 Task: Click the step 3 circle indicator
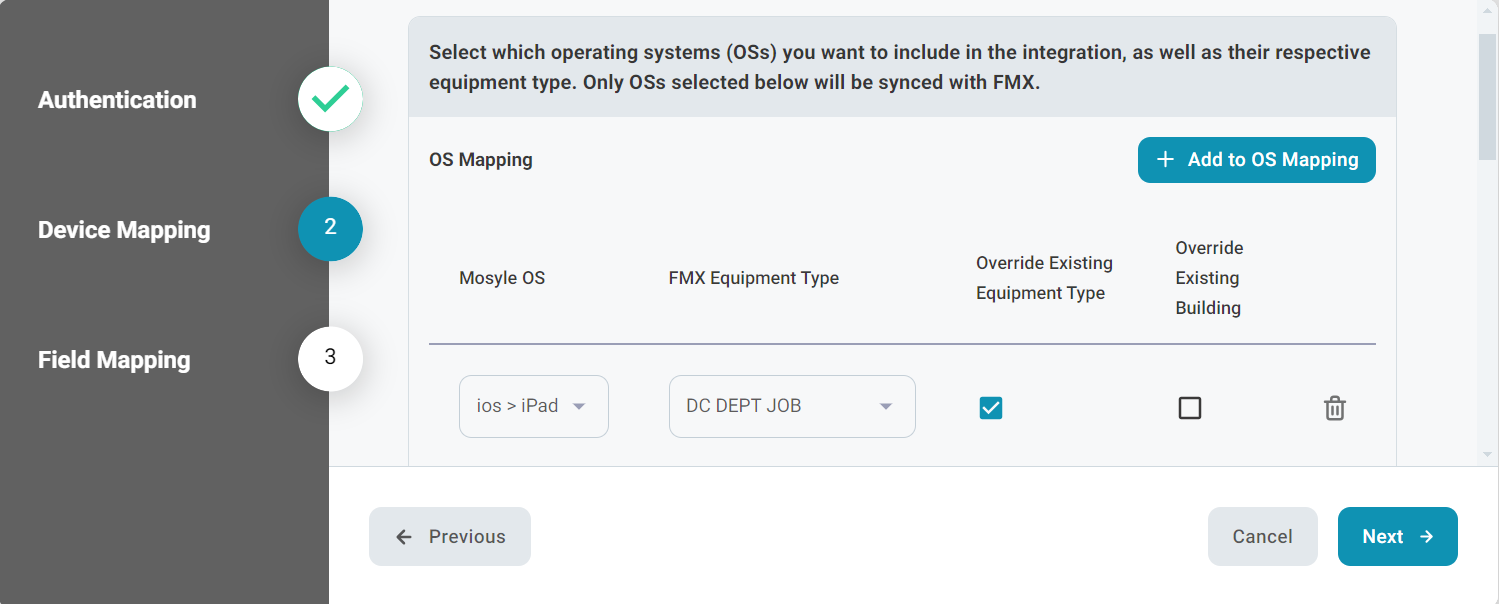click(x=330, y=358)
